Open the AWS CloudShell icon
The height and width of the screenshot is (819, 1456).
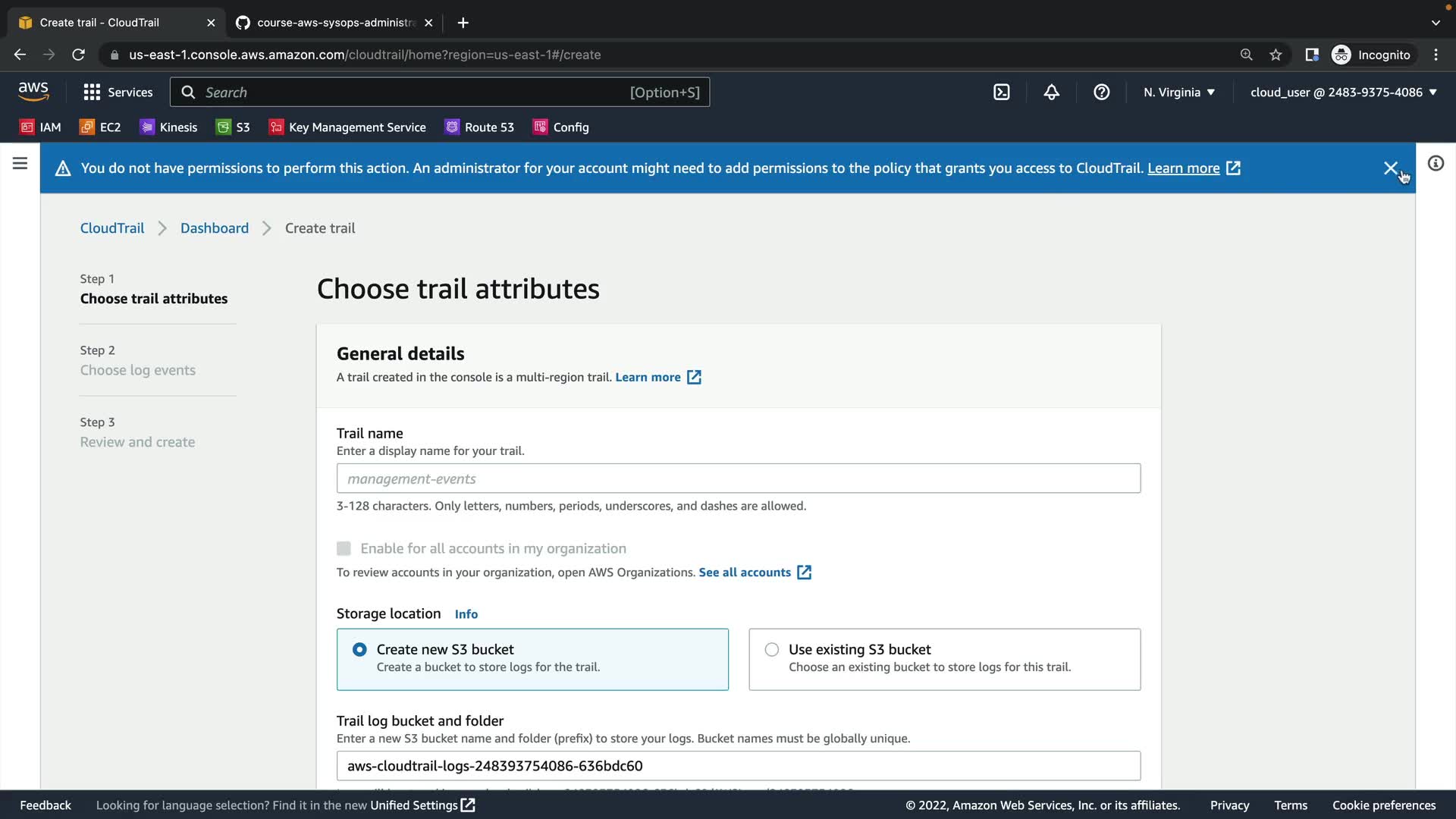1001,93
